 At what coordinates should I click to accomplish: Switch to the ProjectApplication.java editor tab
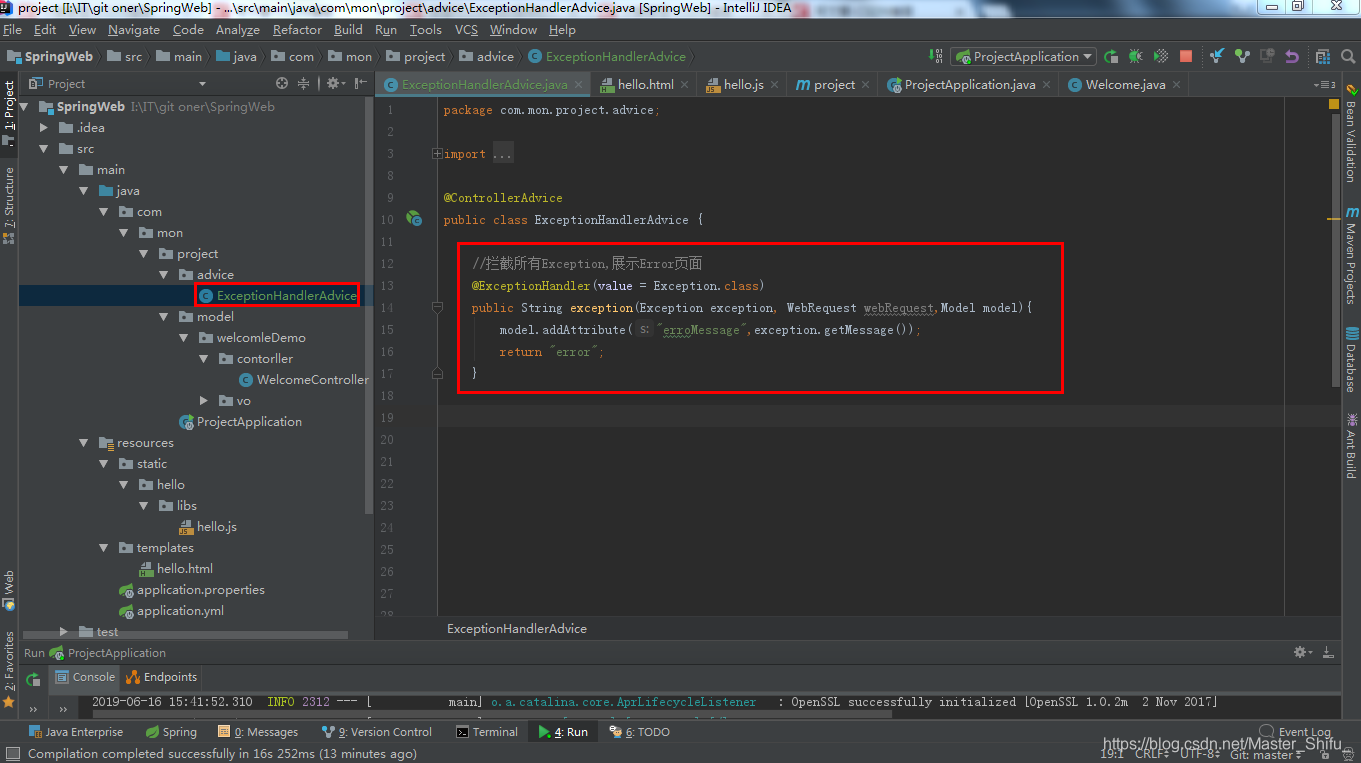pos(969,85)
